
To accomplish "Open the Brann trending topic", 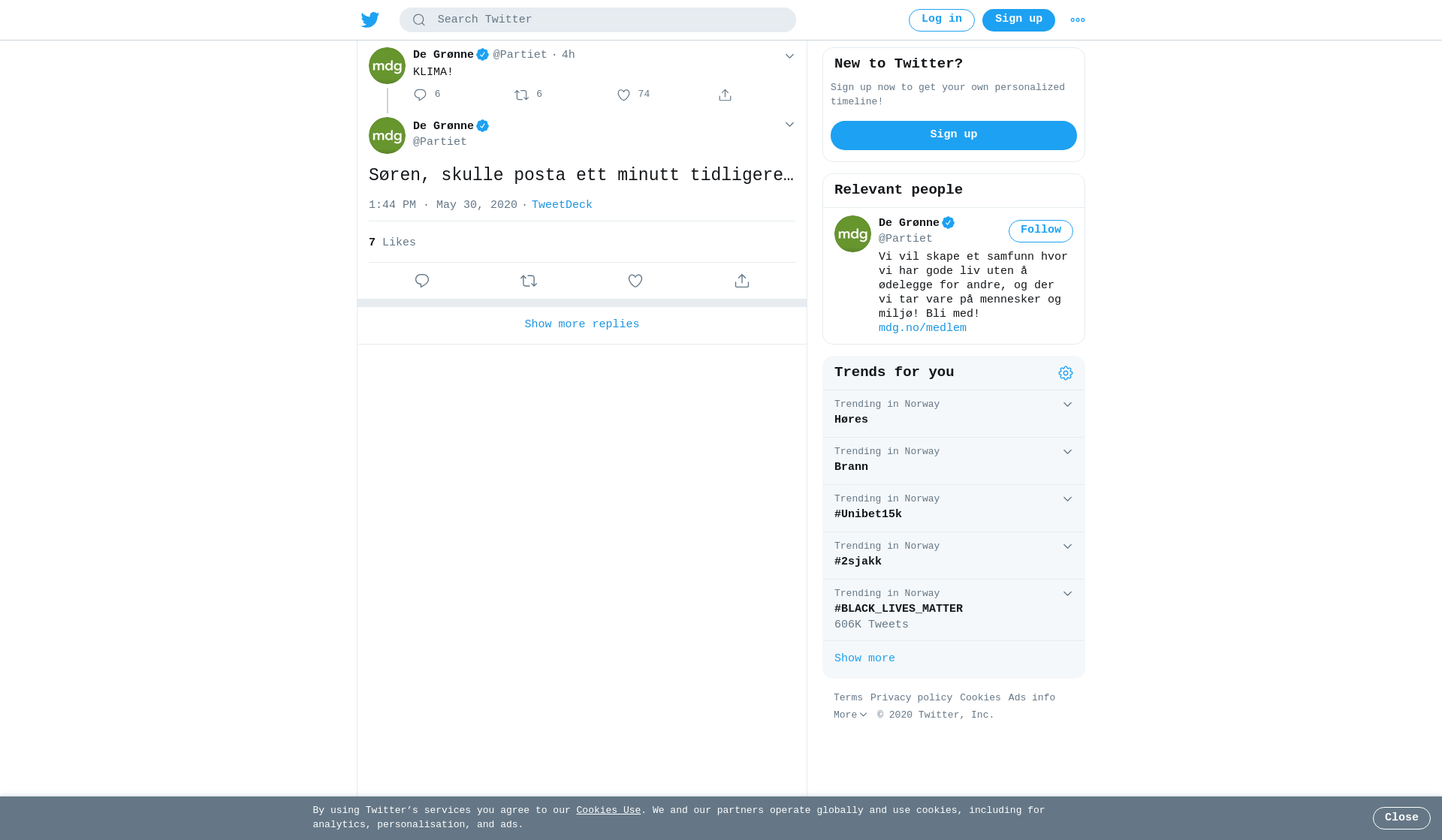I will (851, 467).
